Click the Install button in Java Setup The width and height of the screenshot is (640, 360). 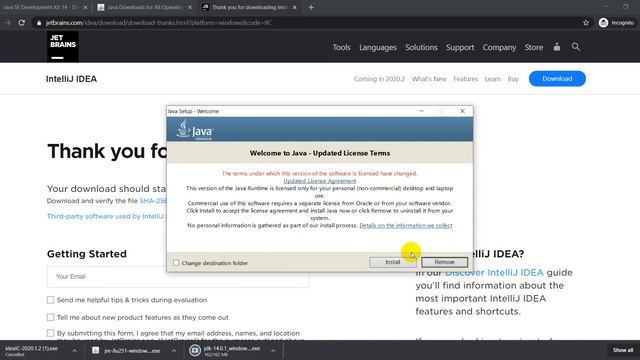click(x=393, y=262)
